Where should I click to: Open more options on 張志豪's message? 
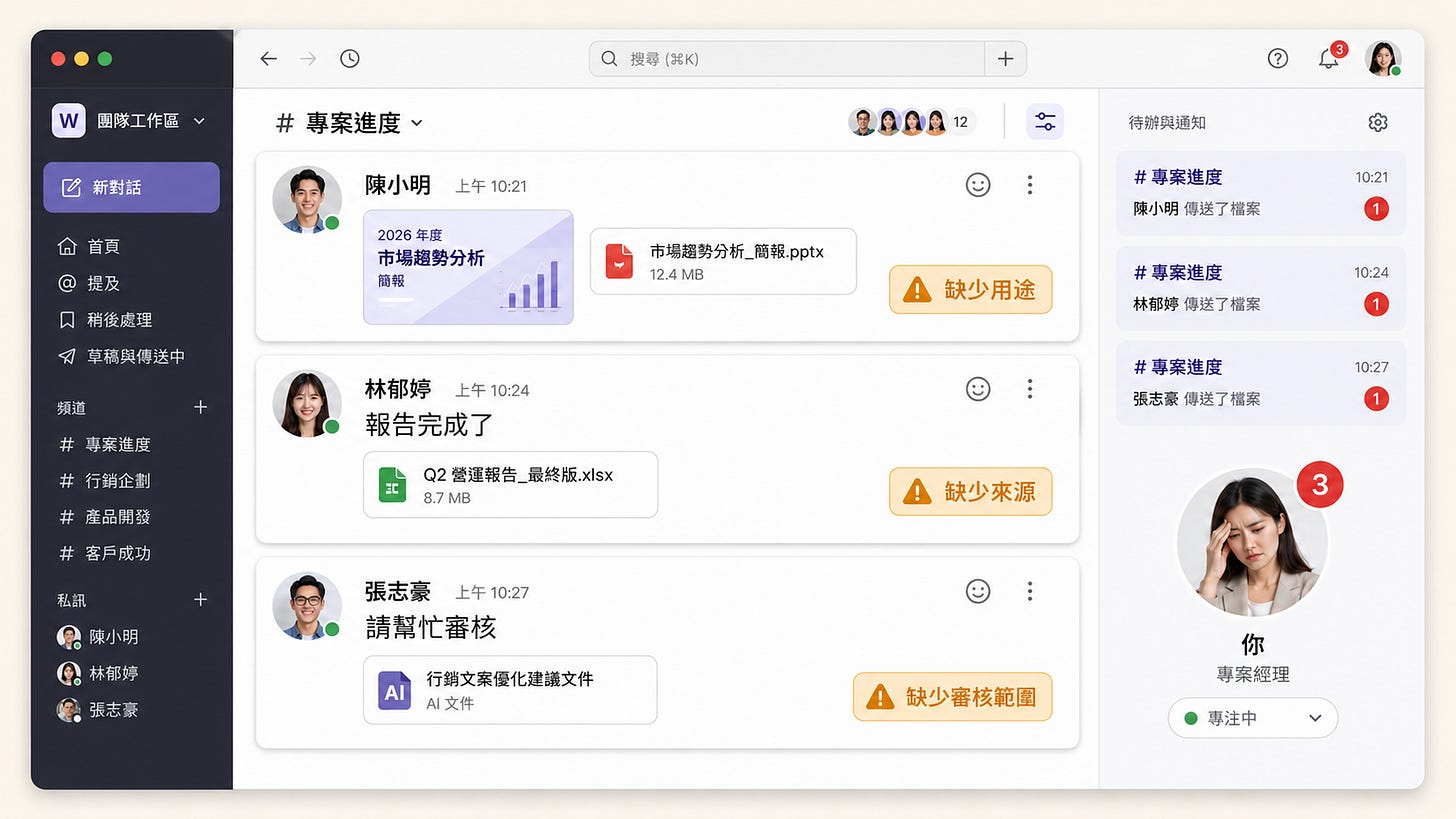[1030, 591]
